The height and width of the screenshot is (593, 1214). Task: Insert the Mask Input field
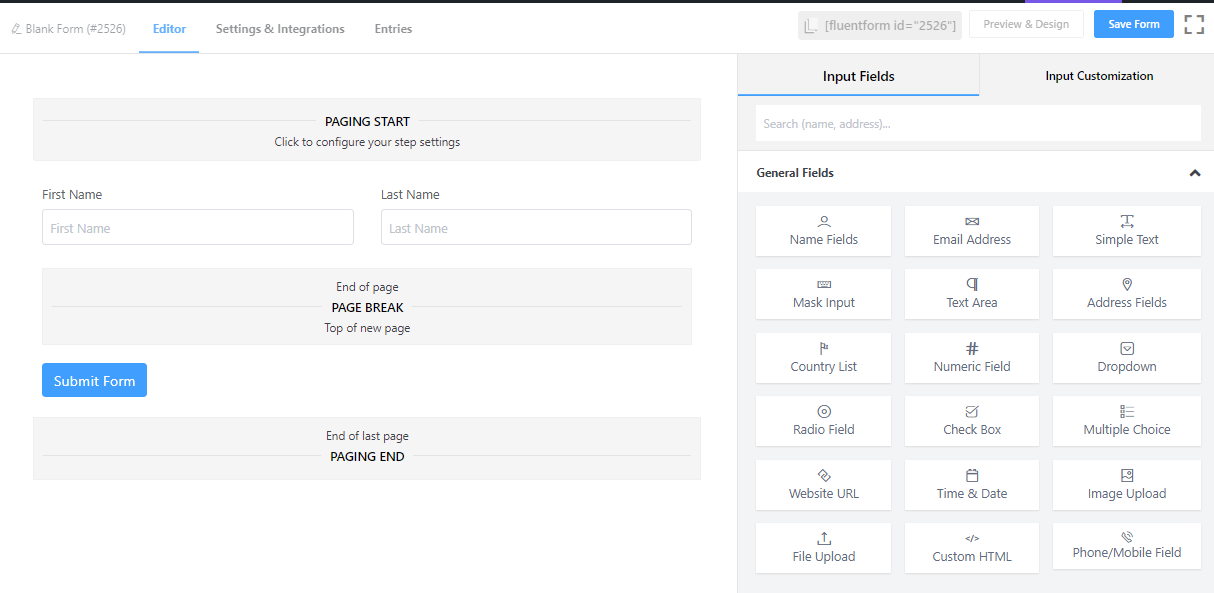[823, 294]
